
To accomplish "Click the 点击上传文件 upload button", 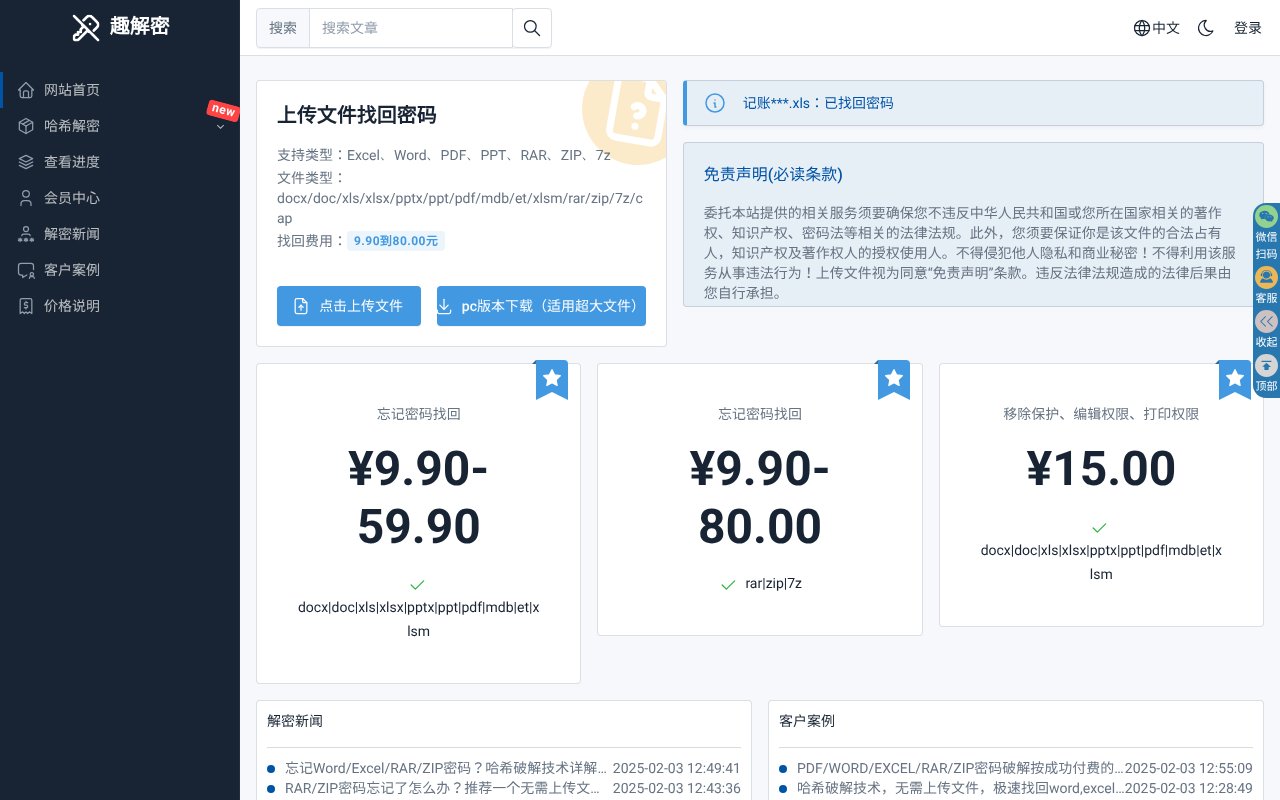I will pyautogui.click(x=349, y=306).
